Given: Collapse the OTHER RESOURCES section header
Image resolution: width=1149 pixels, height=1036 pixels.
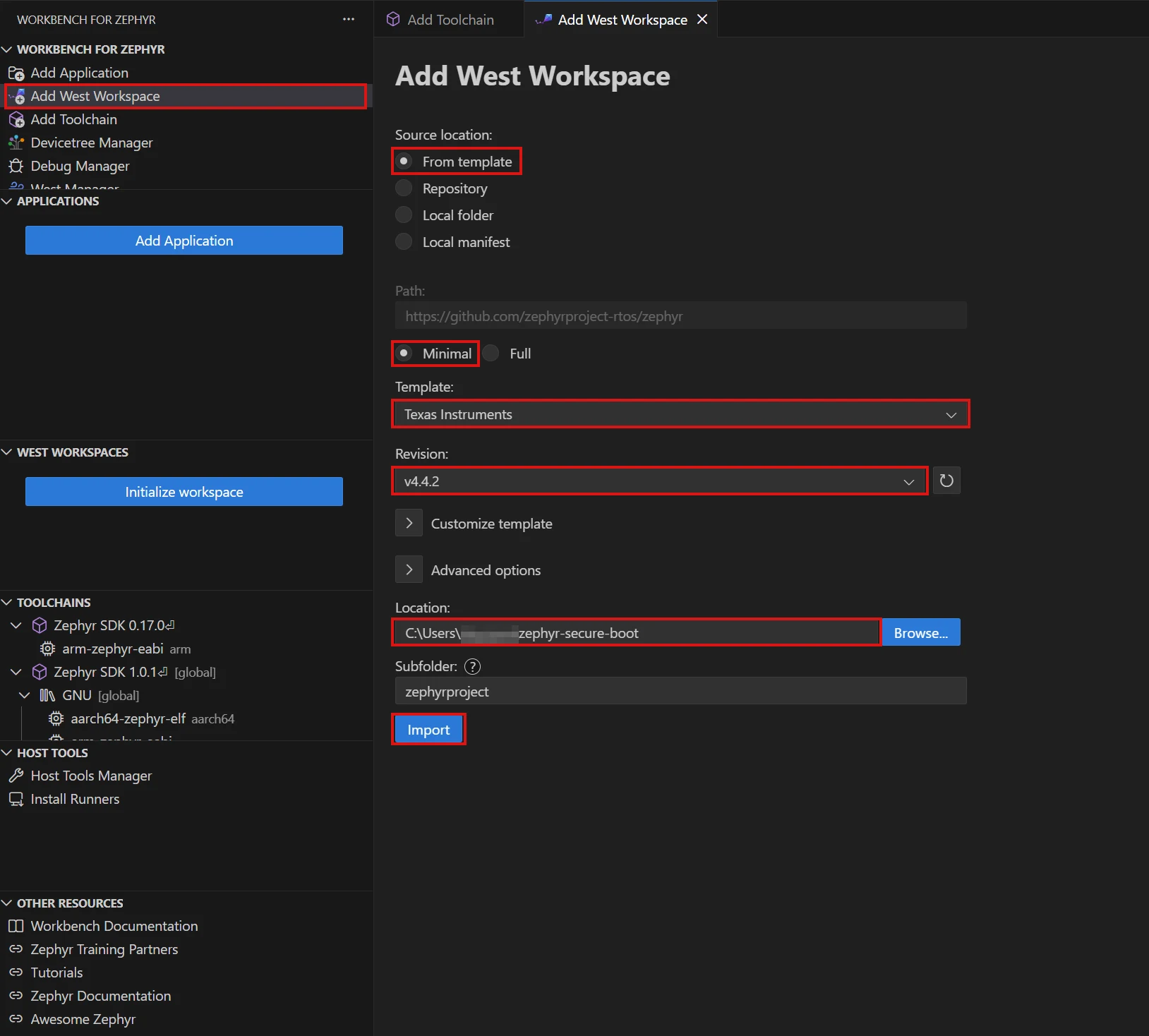Looking at the screenshot, I should click(186, 903).
